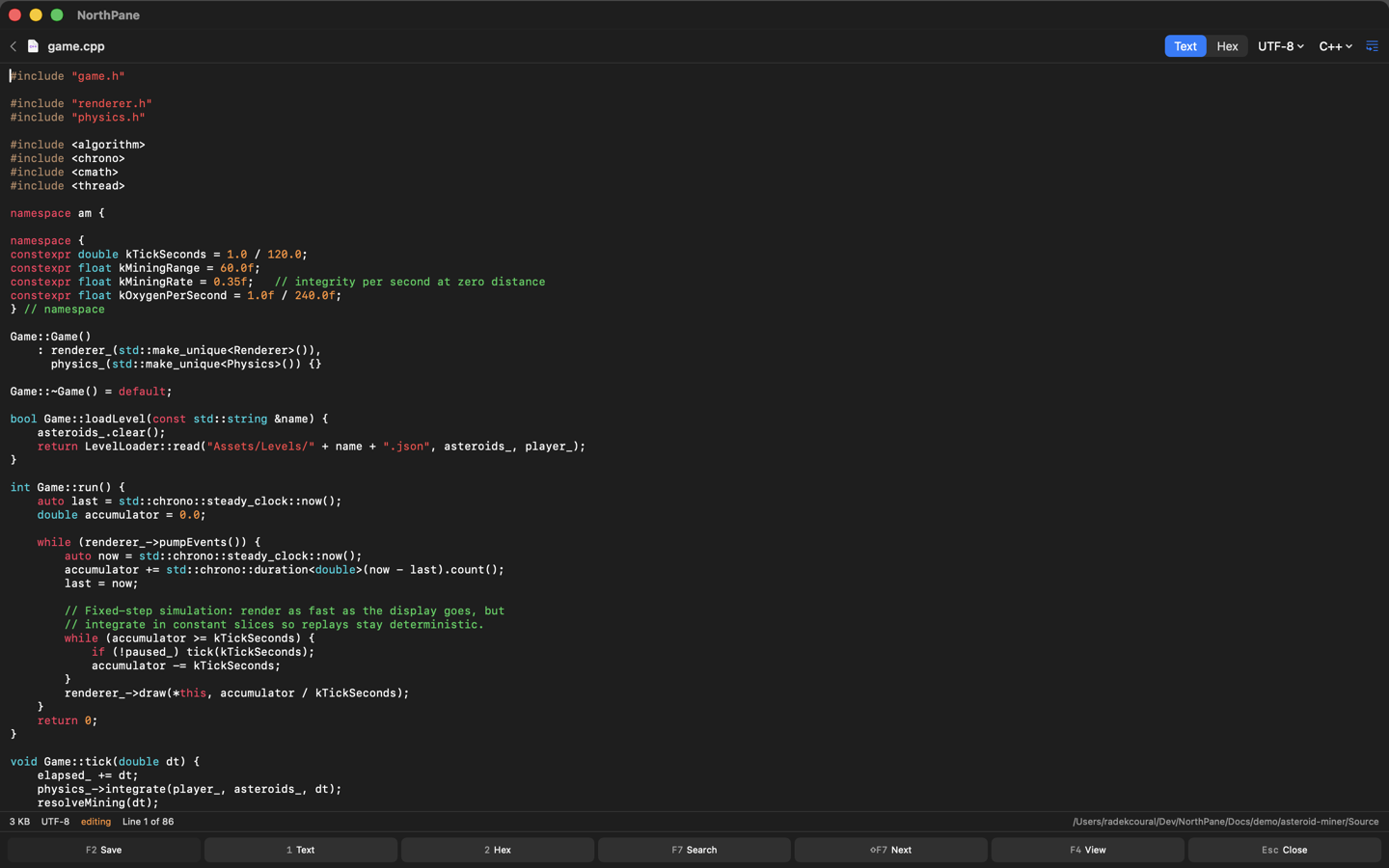Click the resolveMining(dt); line
This screenshot has width=1389, height=868.
(x=97, y=802)
